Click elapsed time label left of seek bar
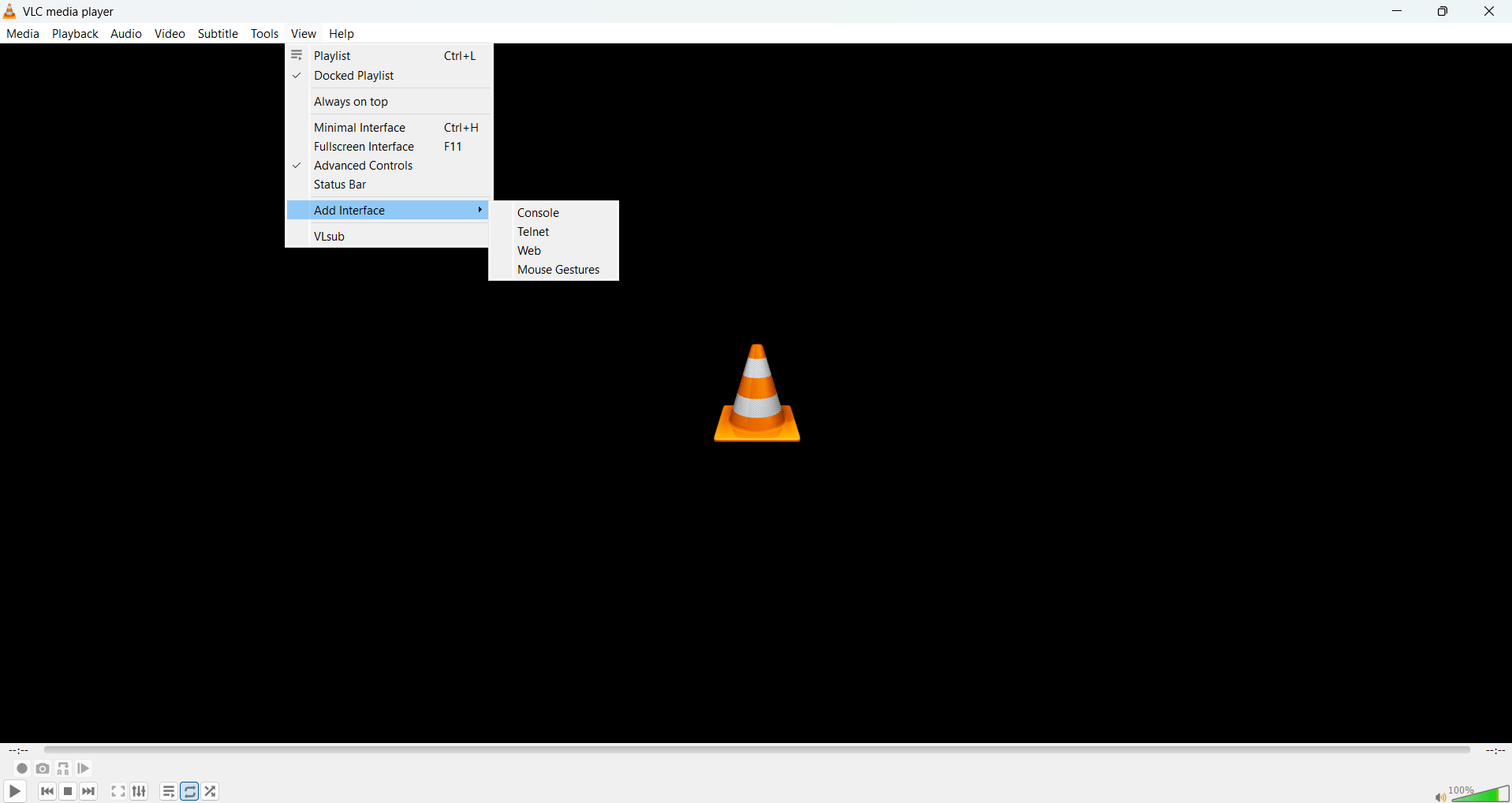1512x803 pixels. [x=19, y=751]
